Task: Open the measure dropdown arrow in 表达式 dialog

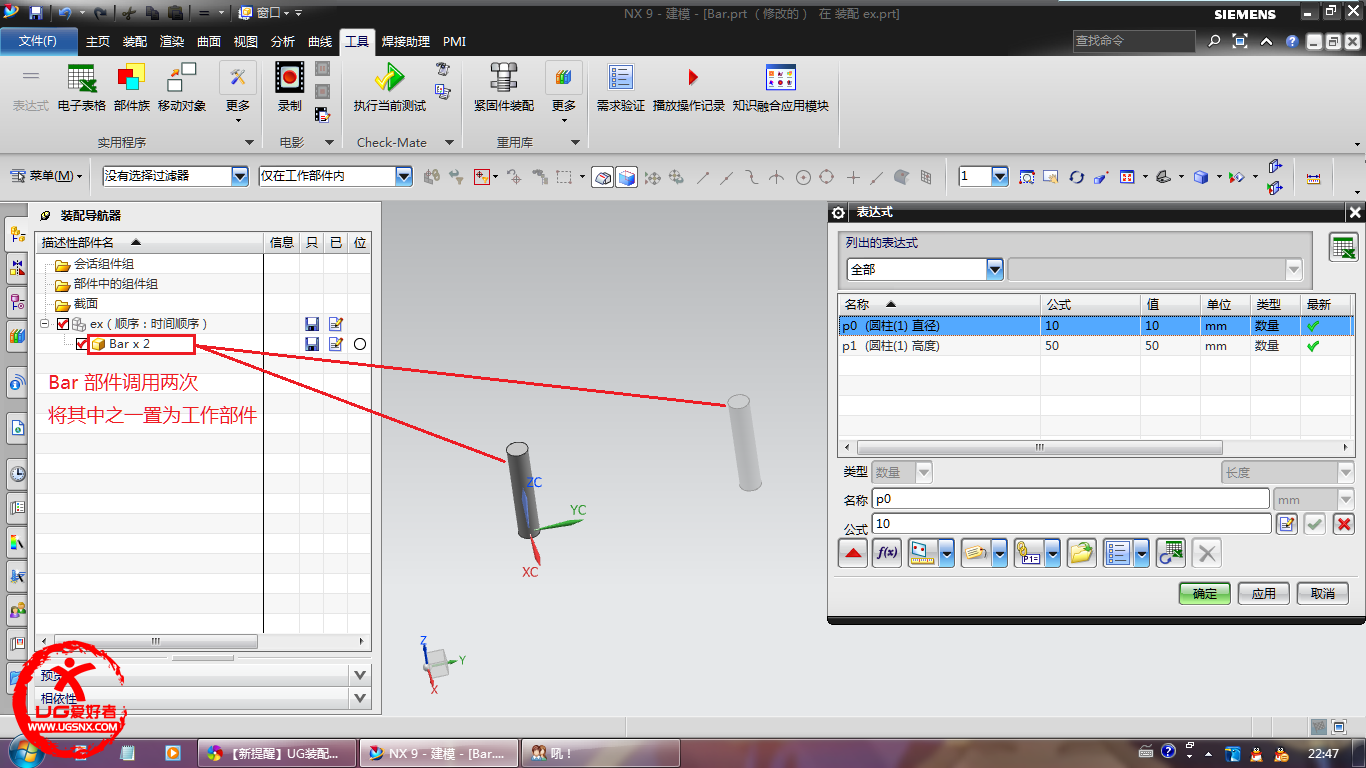Action: [946, 553]
